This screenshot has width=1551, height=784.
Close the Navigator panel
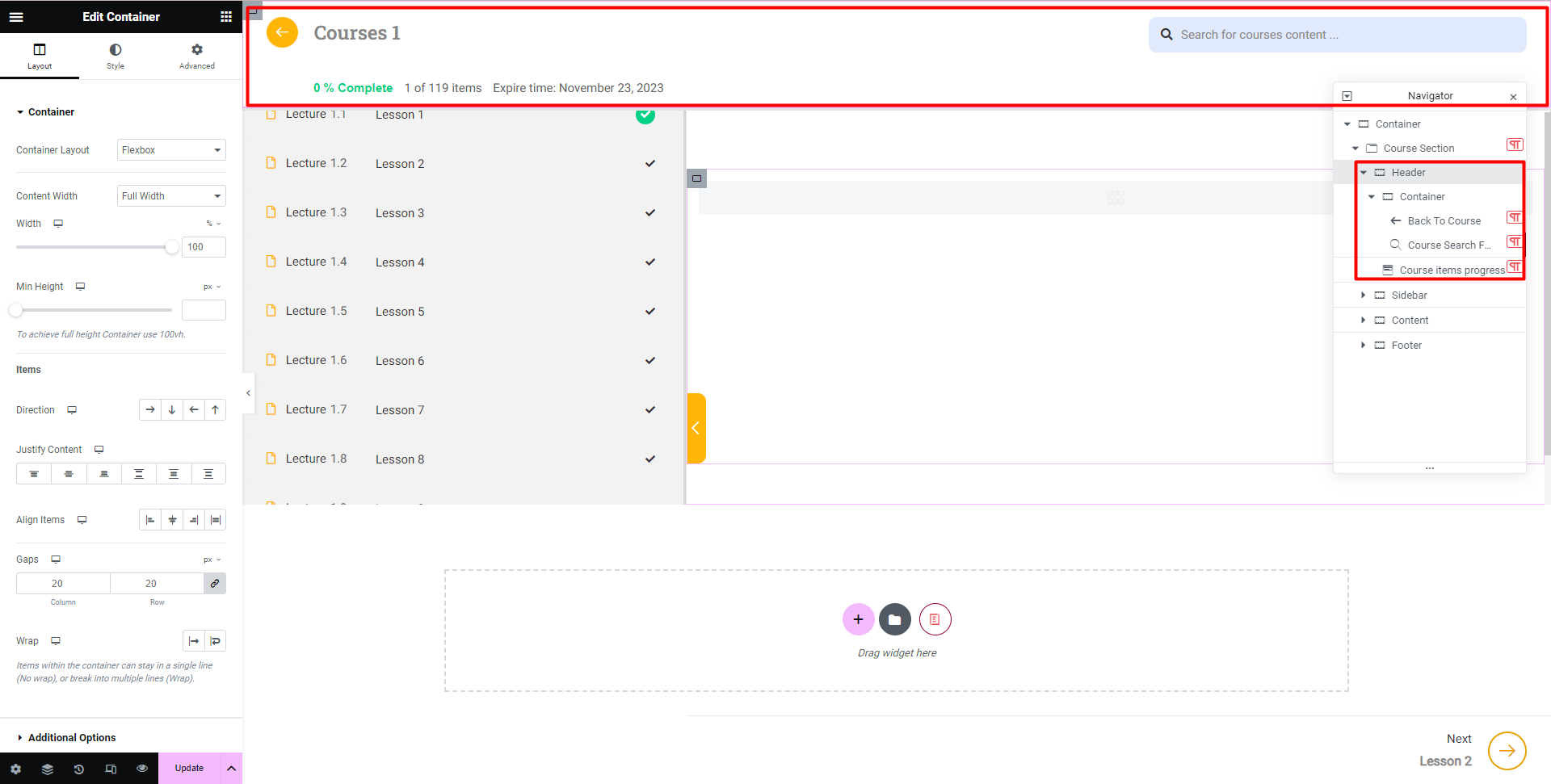click(1513, 97)
